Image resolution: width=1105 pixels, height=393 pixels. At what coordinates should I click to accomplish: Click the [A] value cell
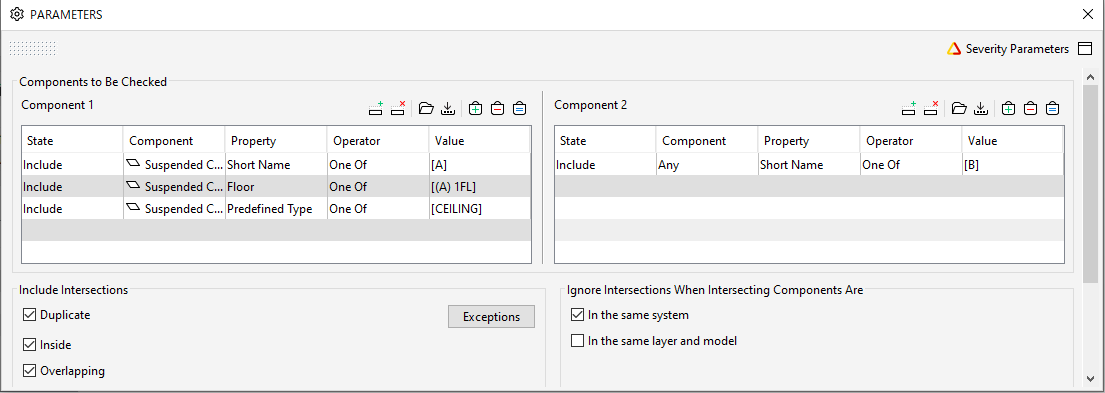point(480,165)
